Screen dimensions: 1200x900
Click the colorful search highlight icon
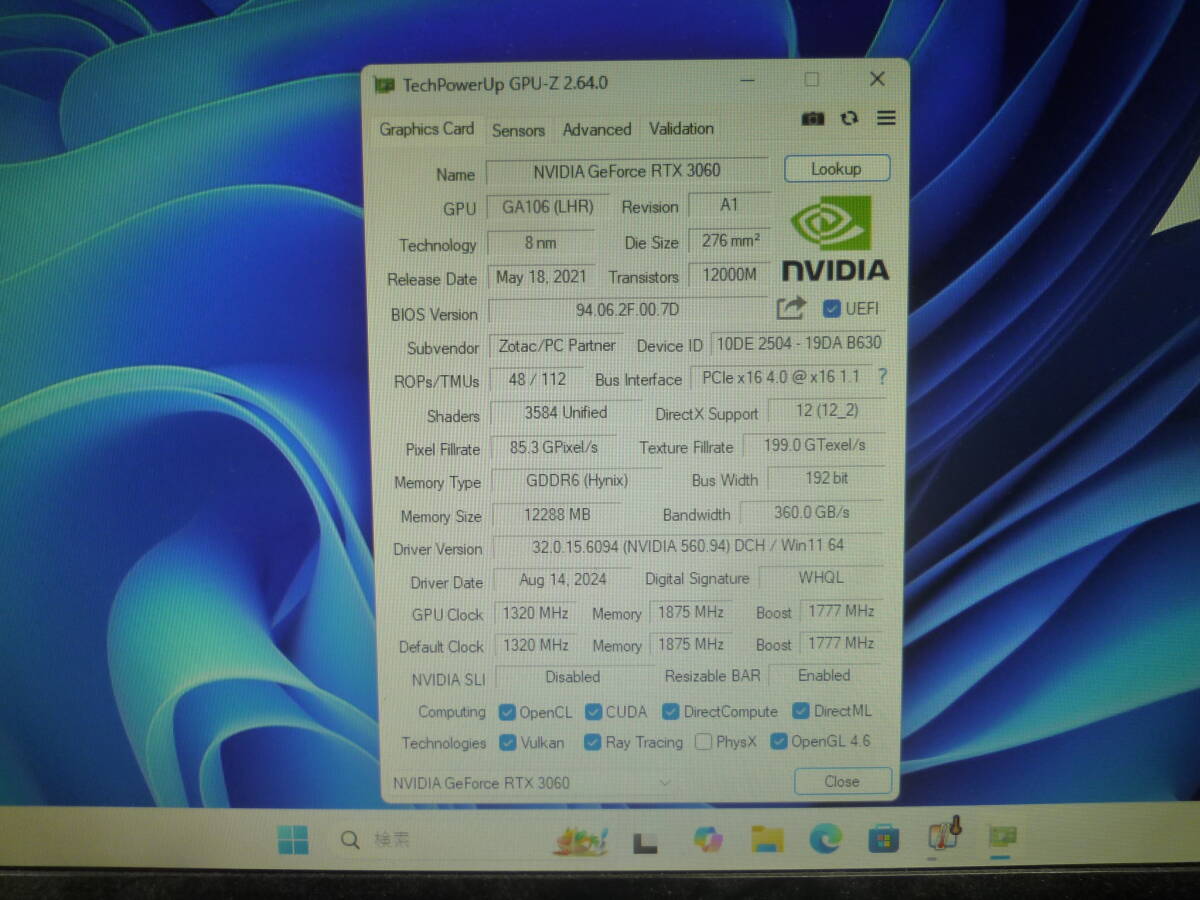pyautogui.click(x=581, y=840)
